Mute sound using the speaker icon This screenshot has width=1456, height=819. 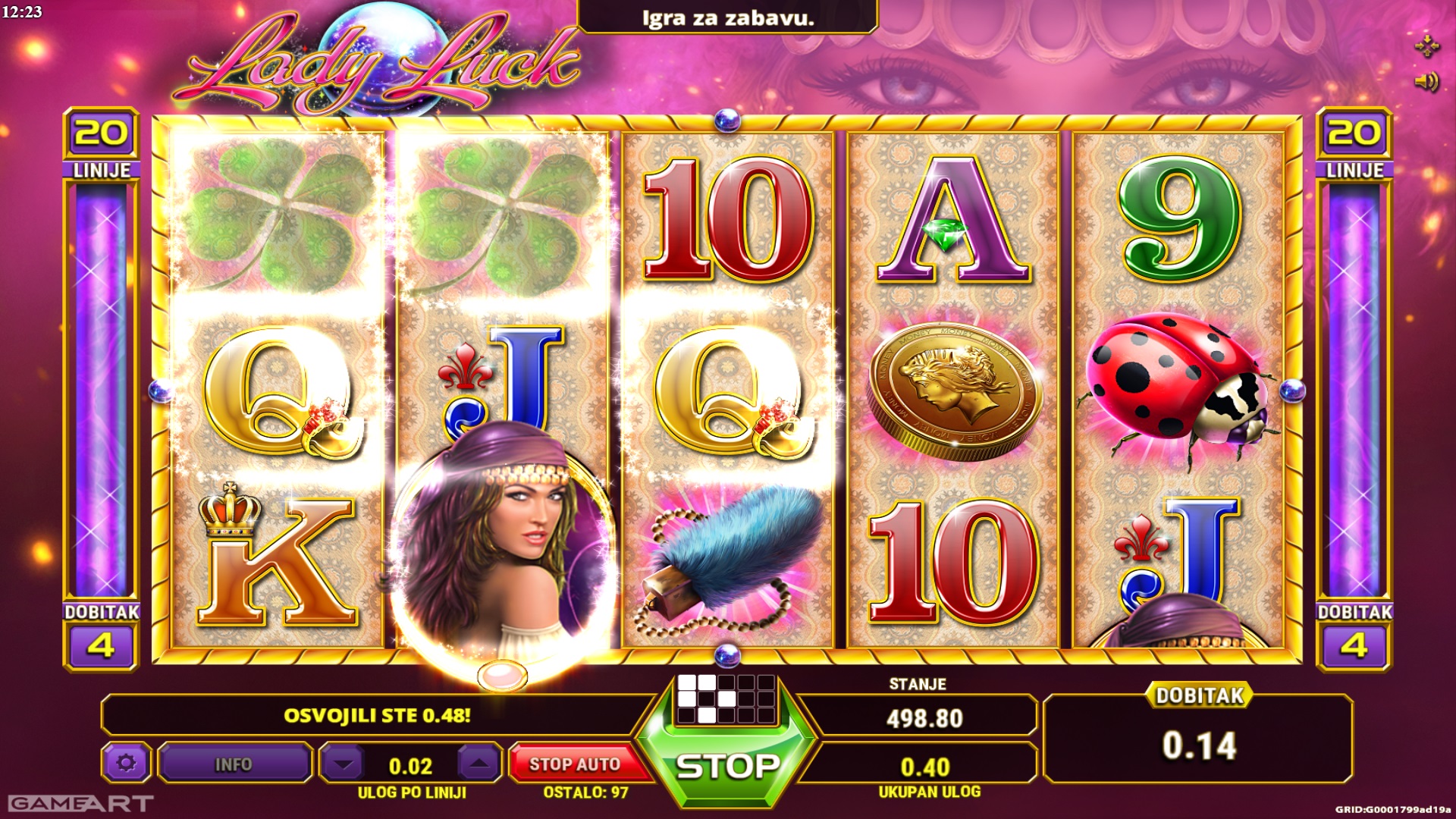(x=1426, y=81)
